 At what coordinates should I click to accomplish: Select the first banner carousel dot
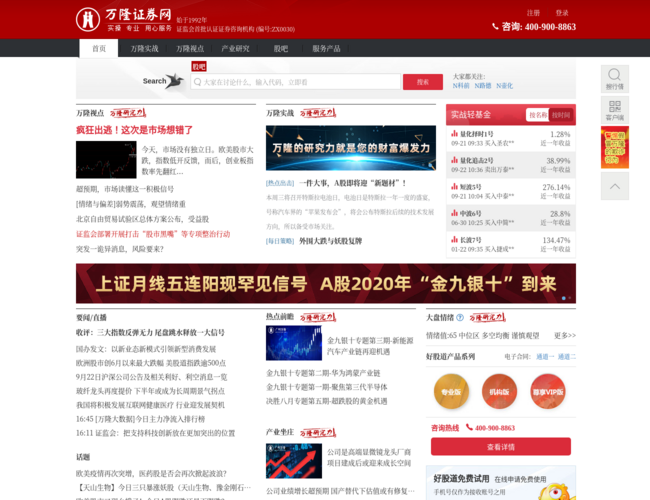click(x=563, y=298)
